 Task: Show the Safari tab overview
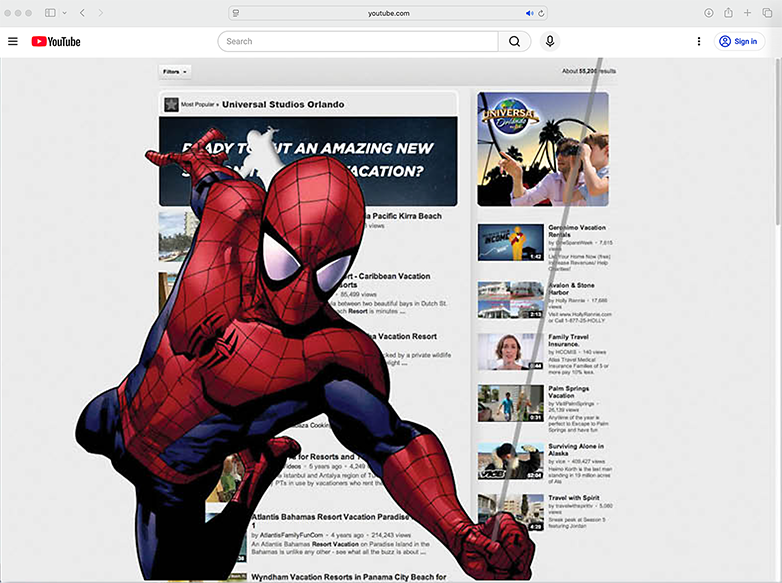click(x=767, y=13)
